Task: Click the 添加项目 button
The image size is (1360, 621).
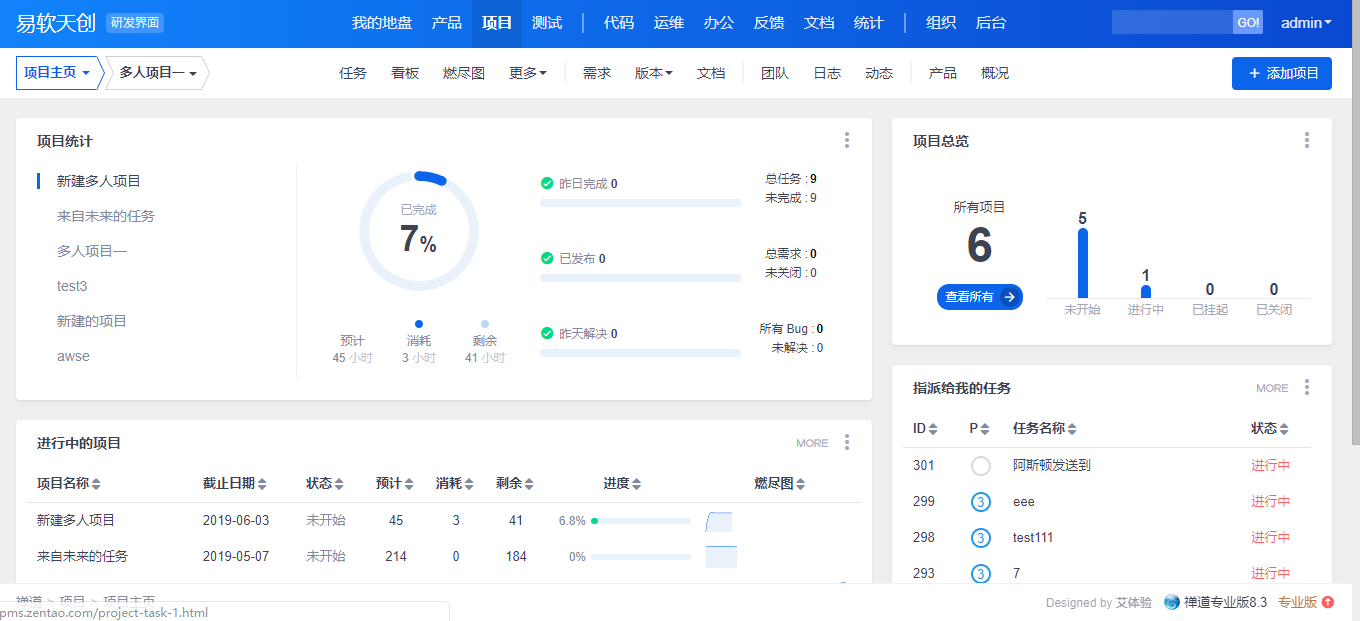Action: (1281, 73)
